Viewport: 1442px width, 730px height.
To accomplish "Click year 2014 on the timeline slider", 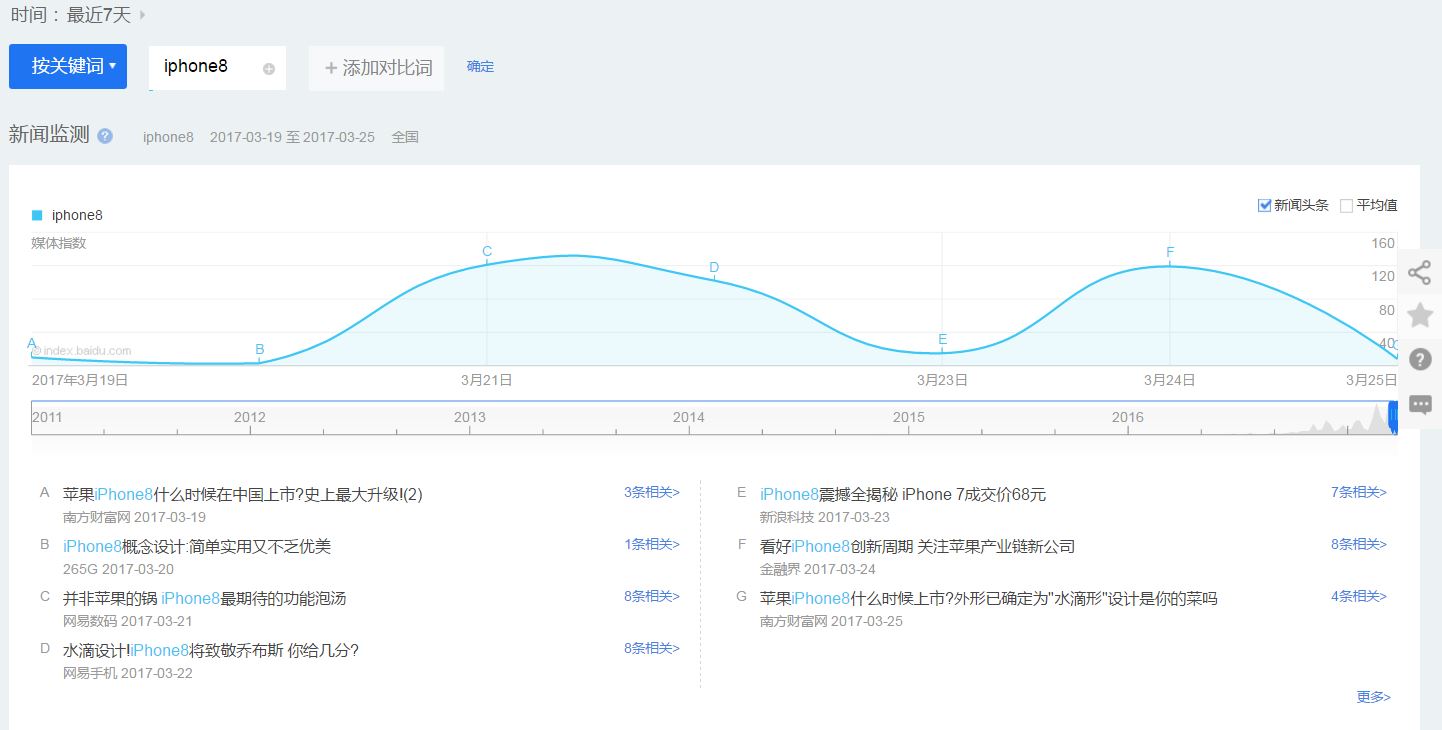I will [x=689, y=417].
